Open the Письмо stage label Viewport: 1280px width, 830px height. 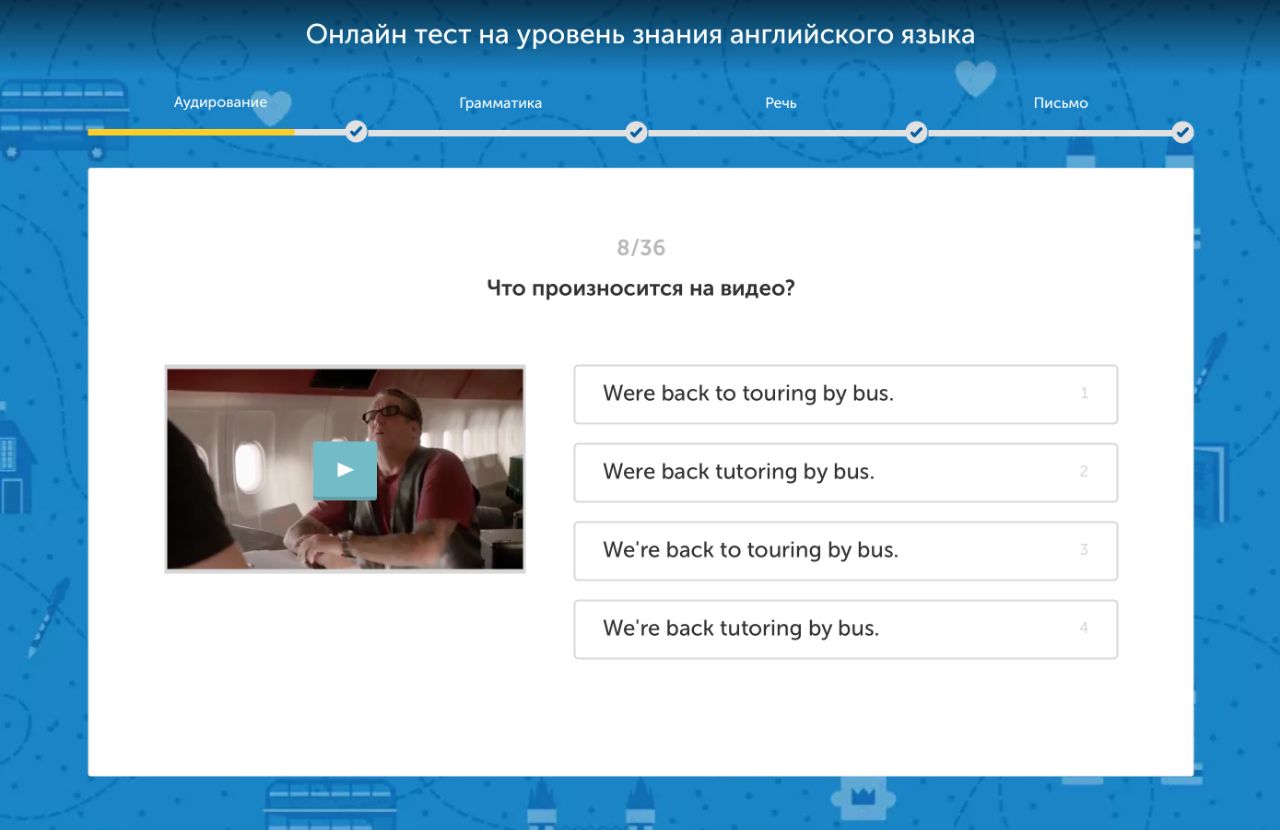tap(1061, 103)
